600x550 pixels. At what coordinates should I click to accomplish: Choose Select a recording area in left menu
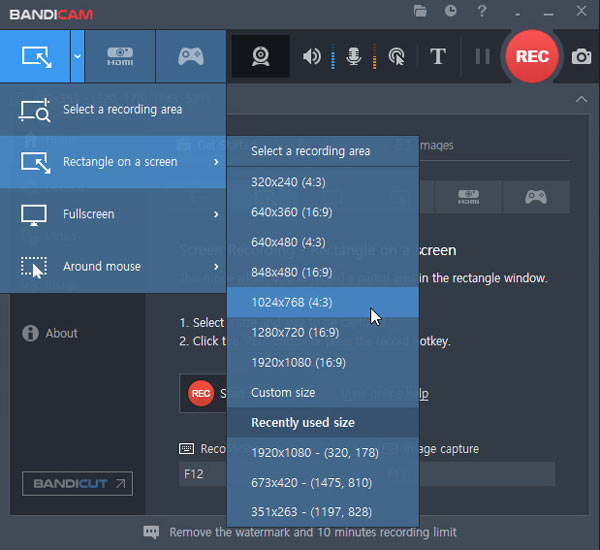[x=113, y=110]
